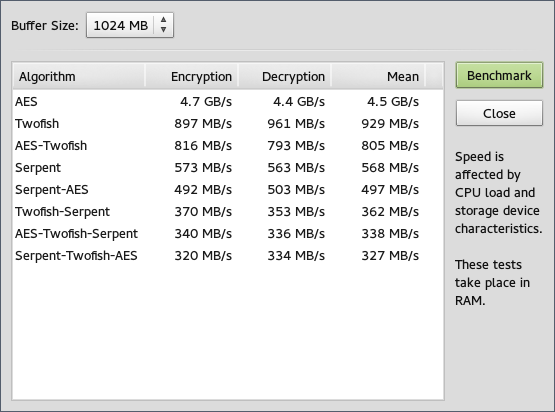
Task: Select the AES algorithm row
Action: (x=228, y=102)
